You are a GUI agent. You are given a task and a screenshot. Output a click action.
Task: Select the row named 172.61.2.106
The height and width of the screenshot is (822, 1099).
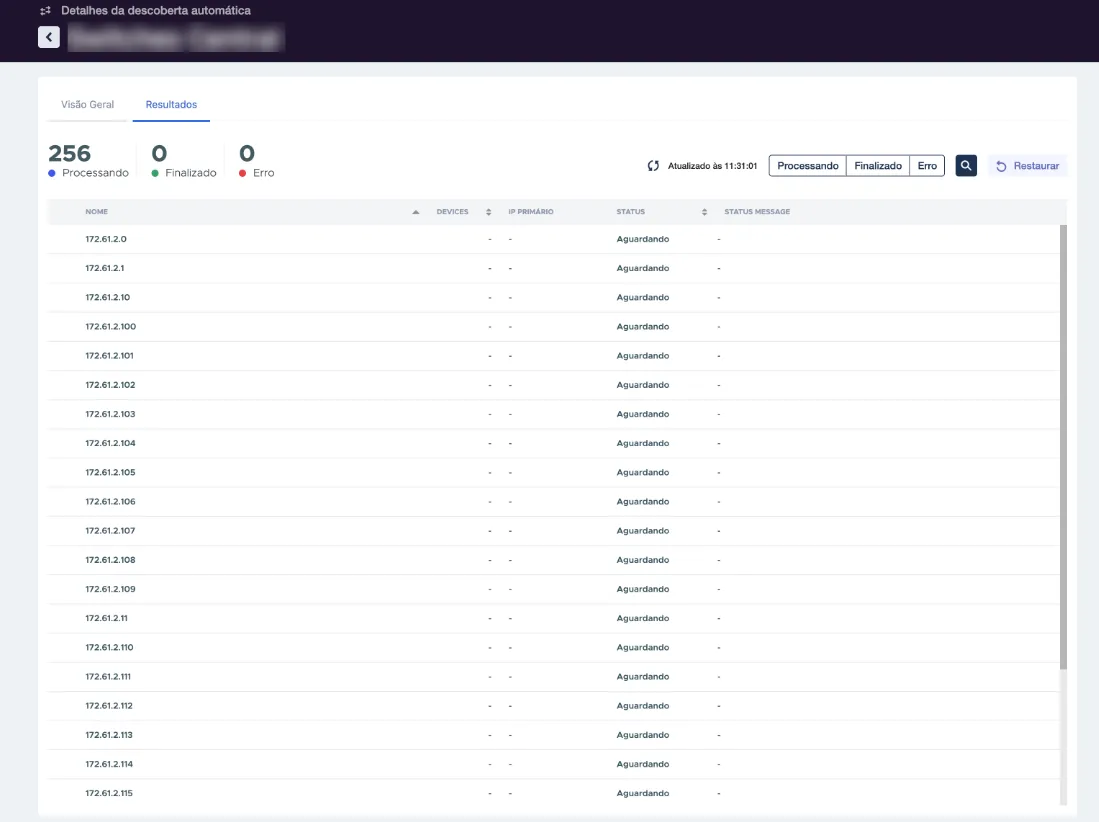click(554, 502)
